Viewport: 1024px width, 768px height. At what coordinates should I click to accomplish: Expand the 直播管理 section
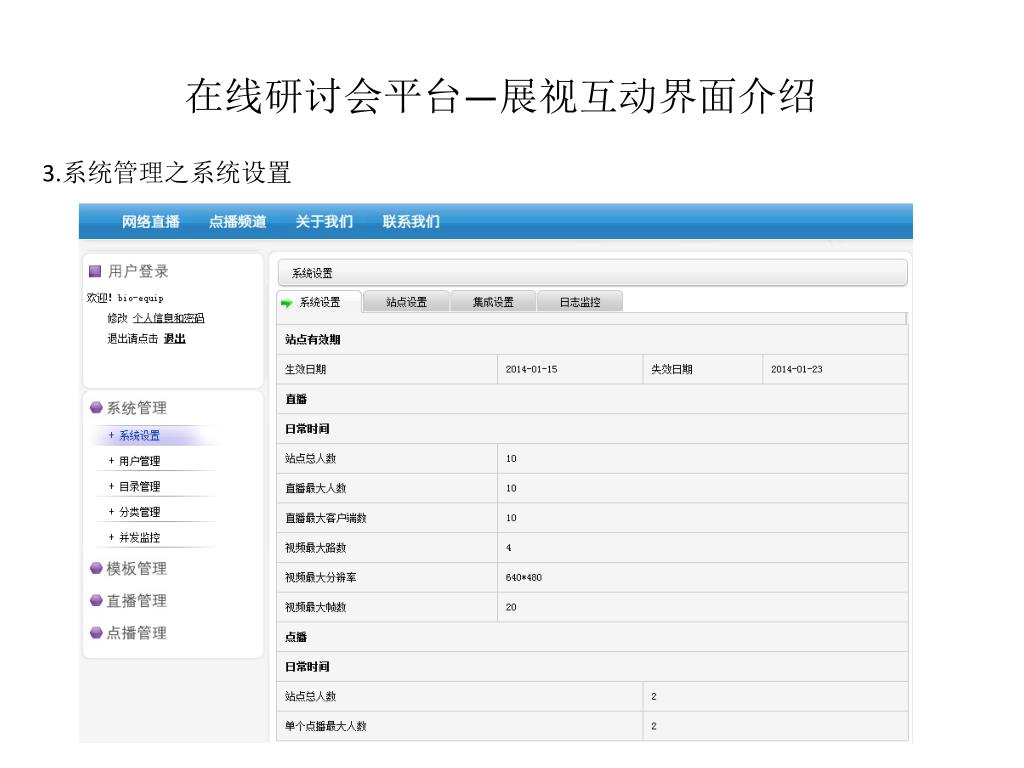tap(136, 601)
